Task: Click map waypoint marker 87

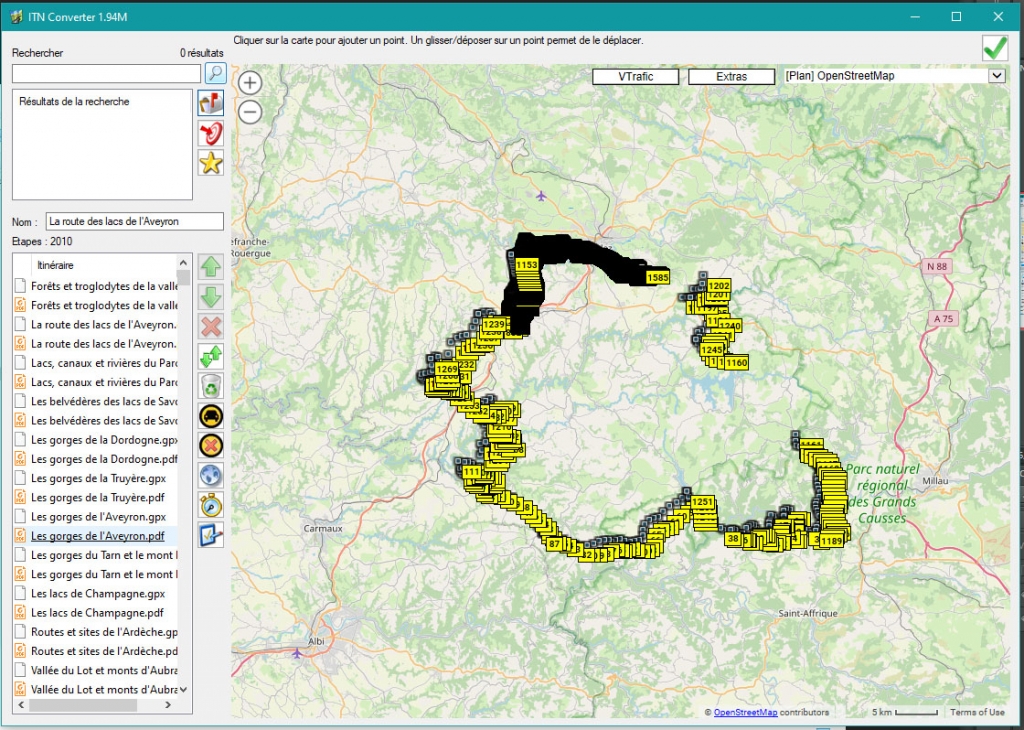Action: [554, 543]
